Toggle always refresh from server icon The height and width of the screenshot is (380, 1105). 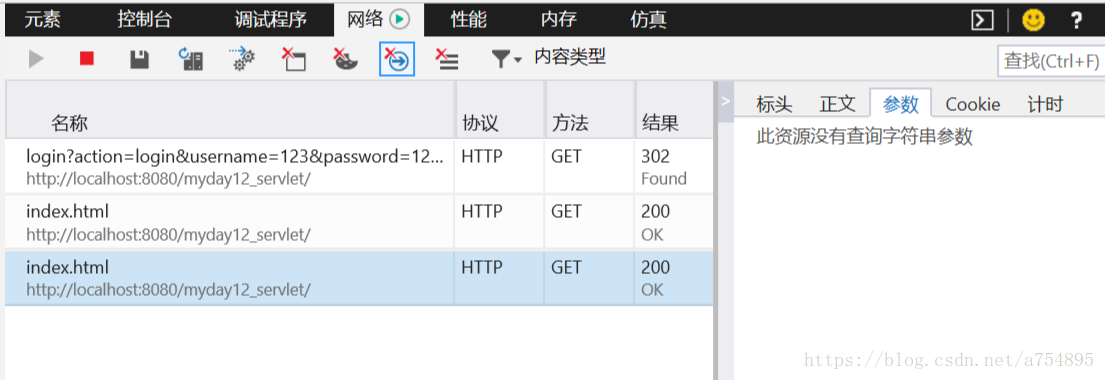click(190, 59)
